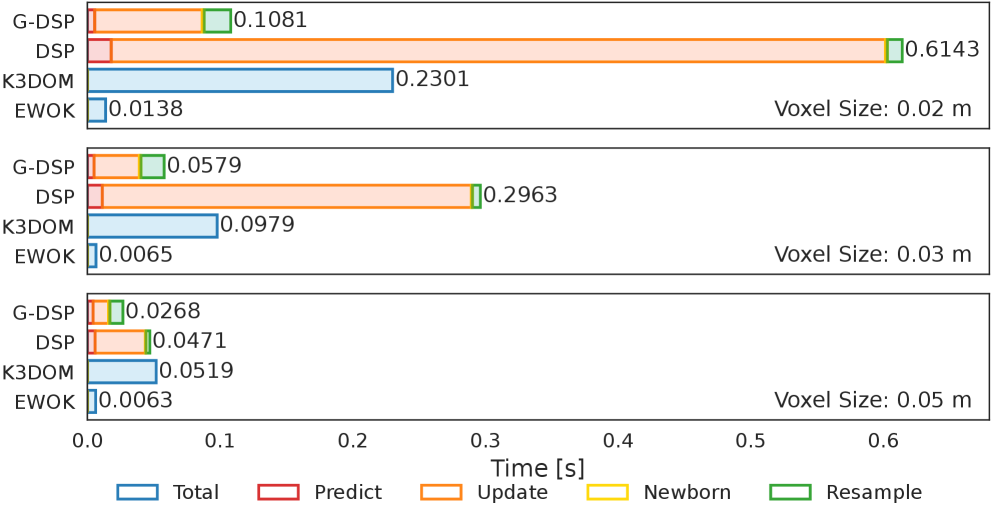The height and width of the screenshot is (506, 996).
Task: Click the G-DSP label in the 0.05 m panel
Action: click(x=43, y=313)
